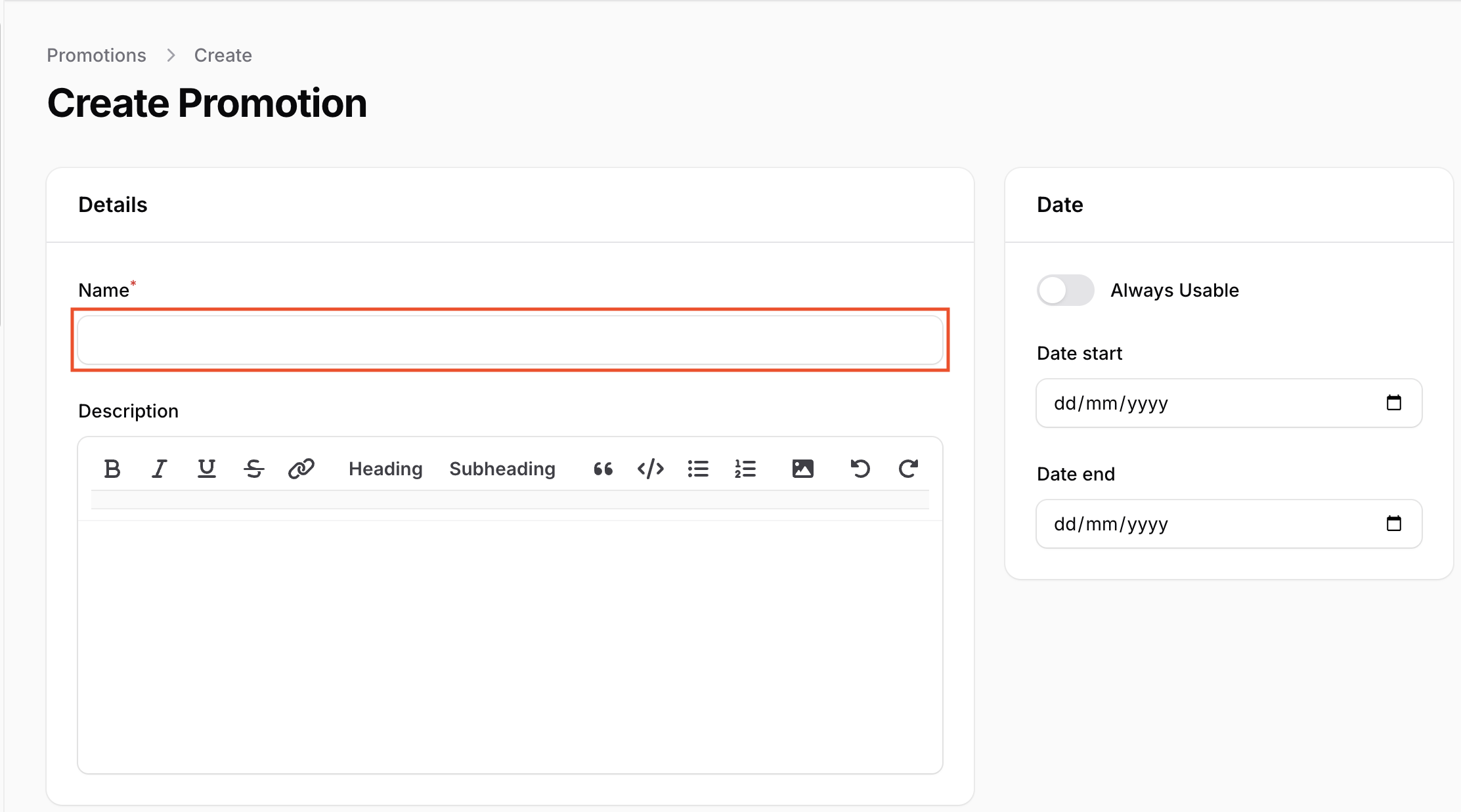Insert a hyperlink via link icon

301,469
